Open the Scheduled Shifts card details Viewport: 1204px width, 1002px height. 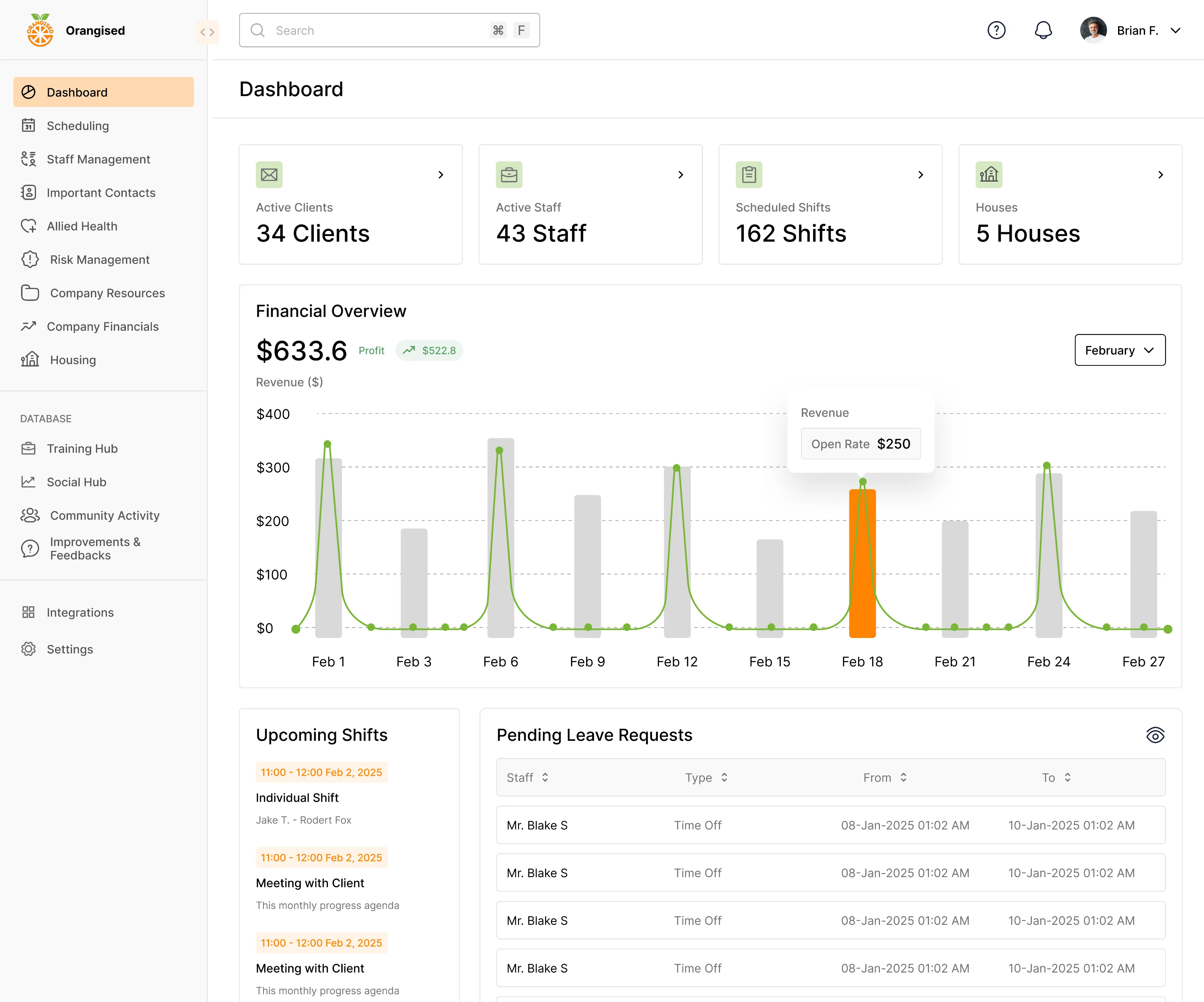click(x=921, y=175)
